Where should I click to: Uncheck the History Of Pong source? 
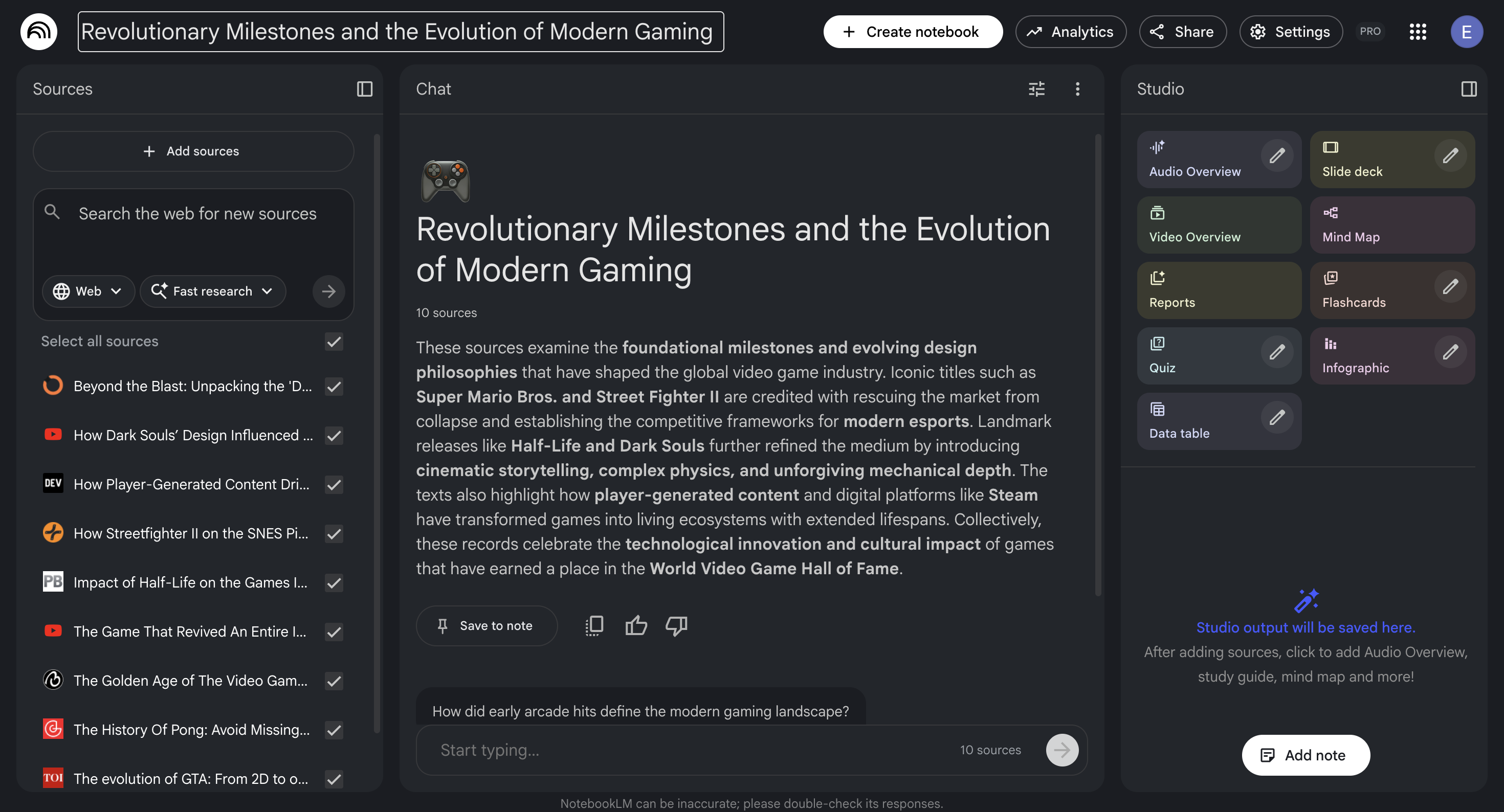click(334, 730)
